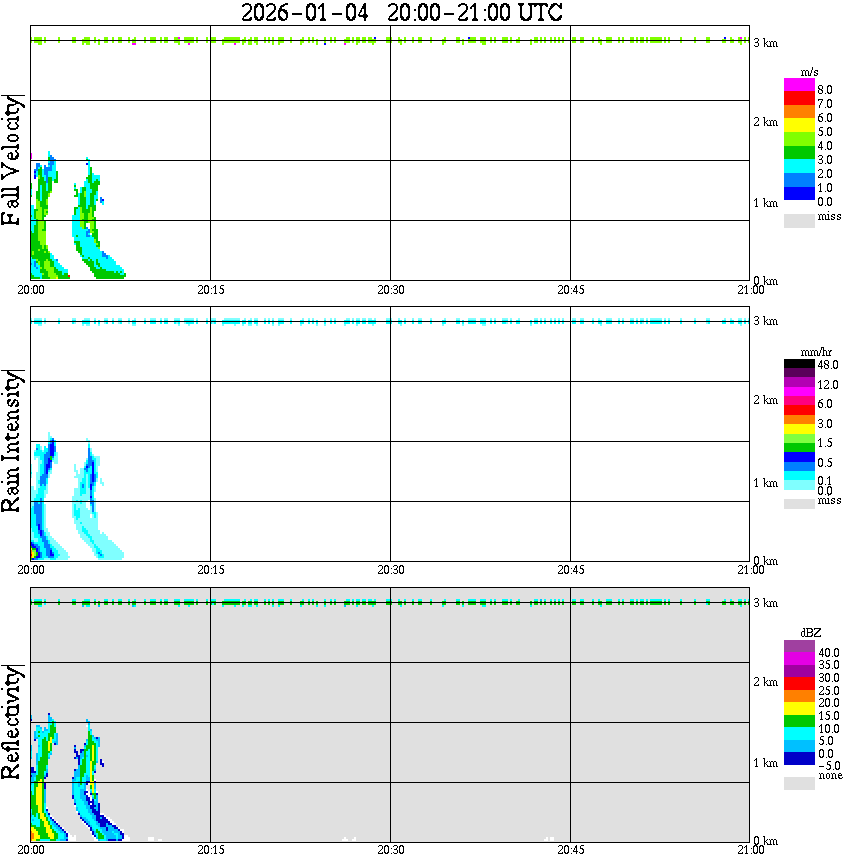Click 20:30 under the Fall Velocity panel
Image resolution: width=850 pixels, height=868 pixels.
click(x=391, y=290)
